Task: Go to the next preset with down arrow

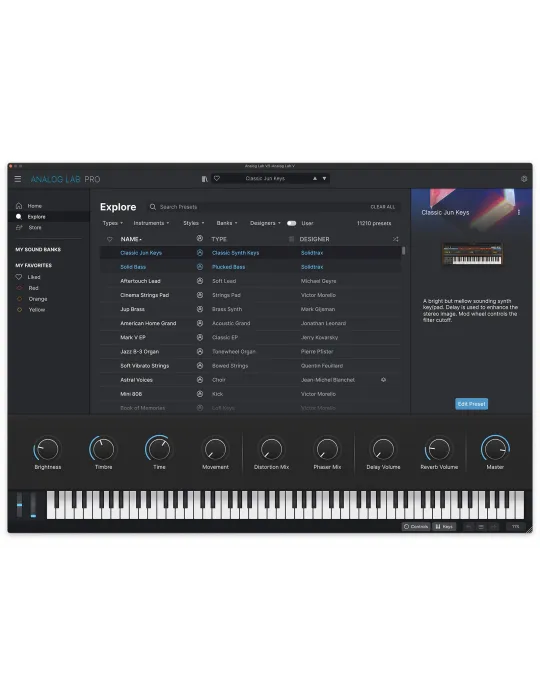Action: click(x=324, y=178)
